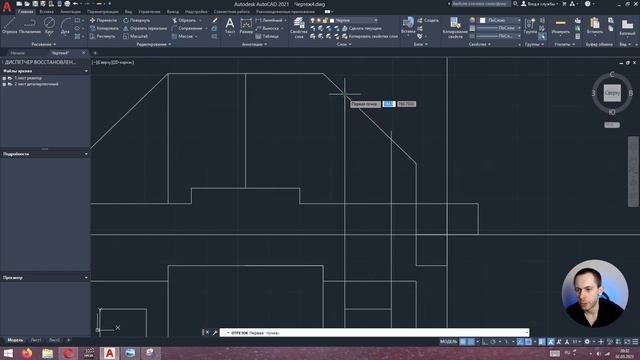Toggle polar tracking in status bar
Viewport: 640px width, 360px height.
pyautogui.click(x=493, y=342)
